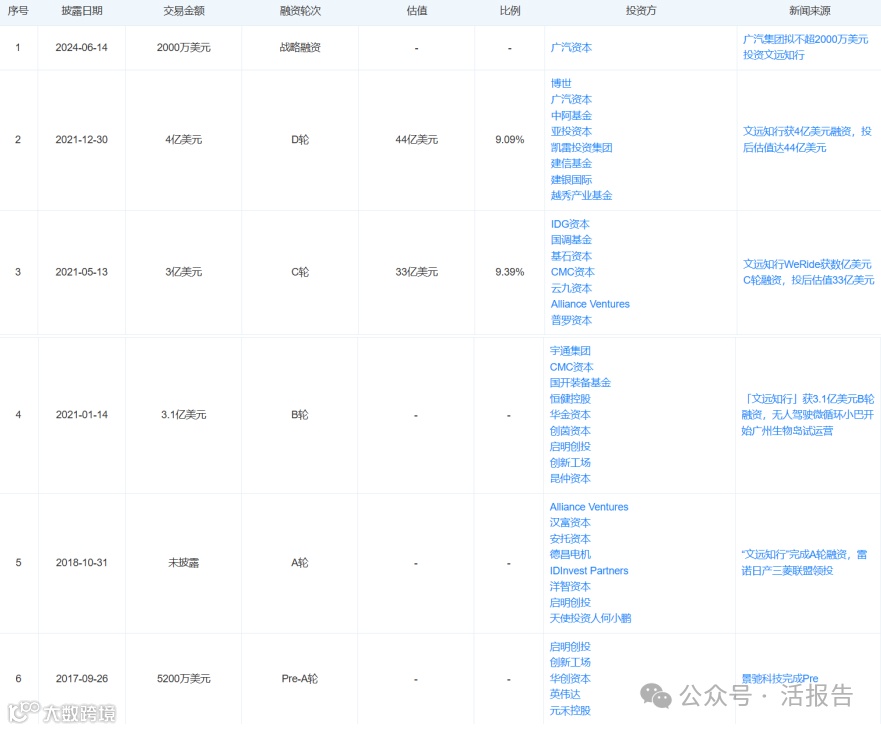Viewport: 881px width, 730px height.
Task: Click the 融资轮次 column header
Action: tap(300, 11)
